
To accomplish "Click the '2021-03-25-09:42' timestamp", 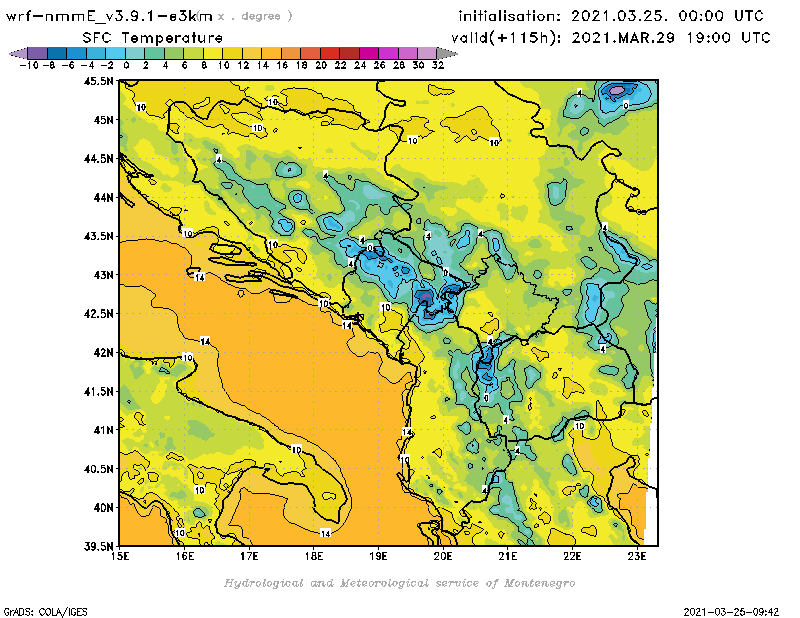I will point(731,612).
